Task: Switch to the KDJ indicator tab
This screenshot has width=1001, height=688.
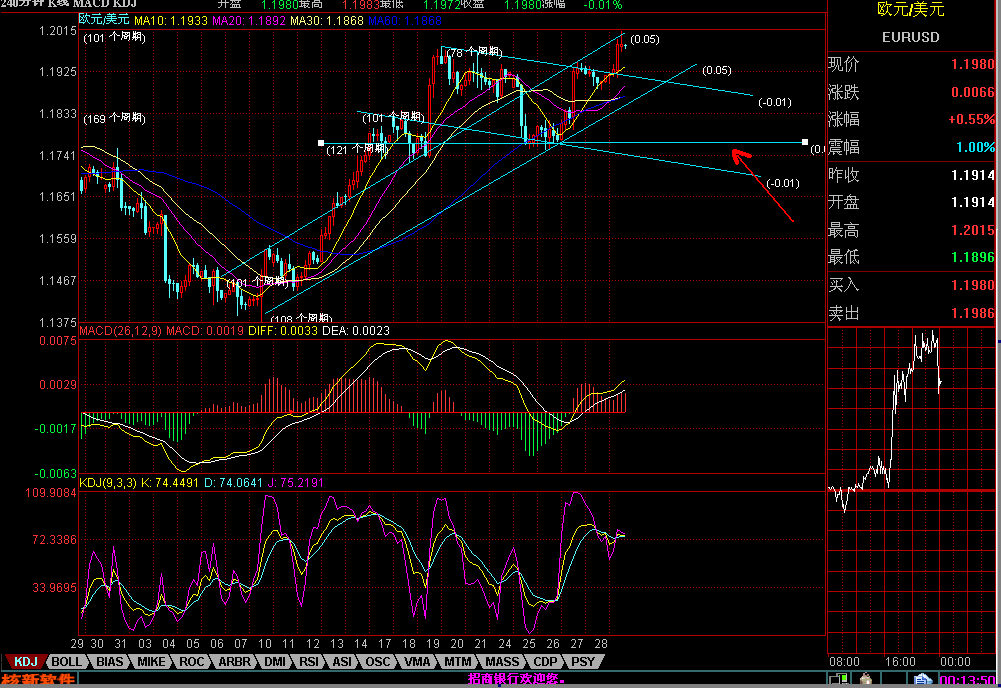Action: pyautogui.click(x=25, y=662)
